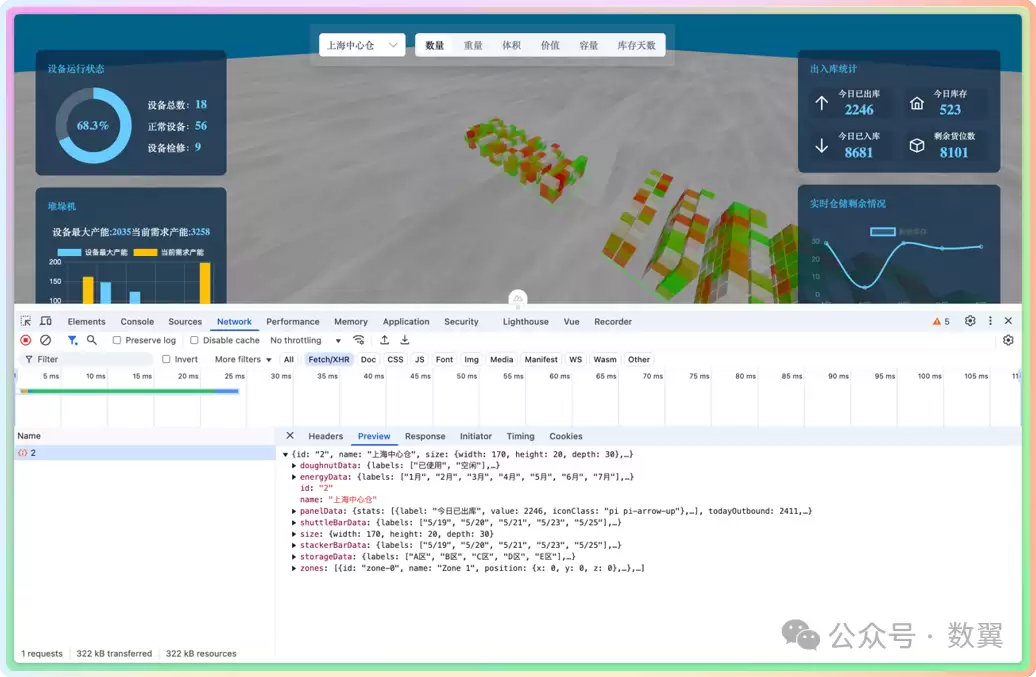The width and height of the screenshot is (1036, 677).
Task: Click the export HAR download icon
Action: click(x=405, y=340)
